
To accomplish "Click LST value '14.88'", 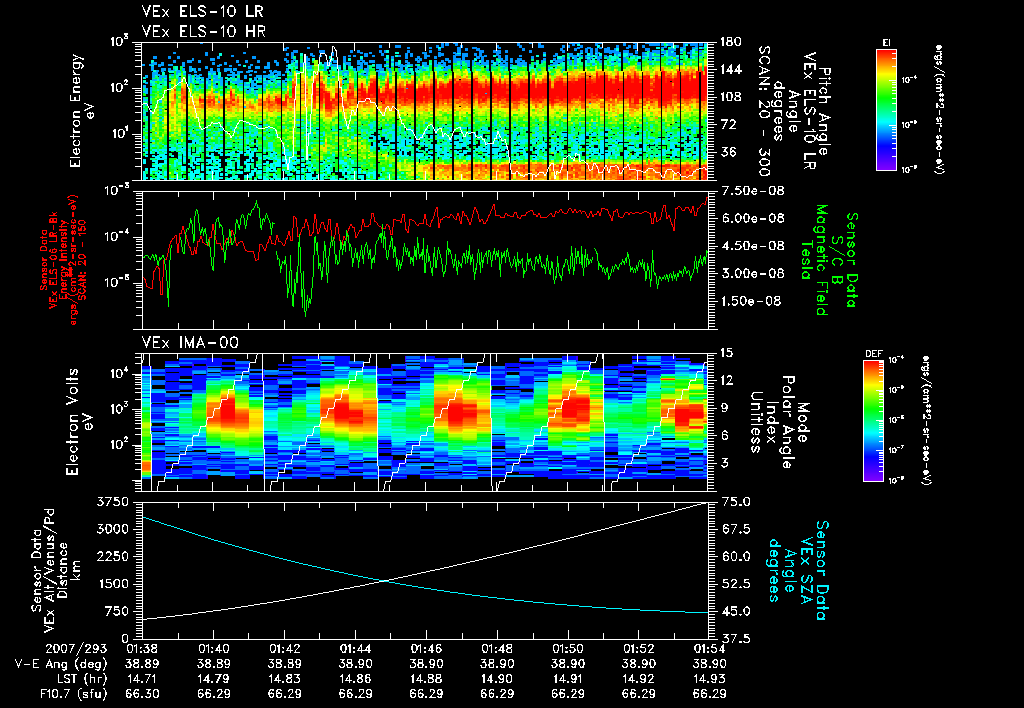I will coord(426,679).
